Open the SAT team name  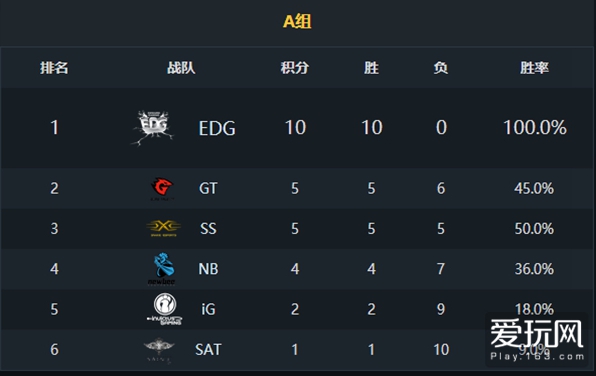click(x=208, y=350)
